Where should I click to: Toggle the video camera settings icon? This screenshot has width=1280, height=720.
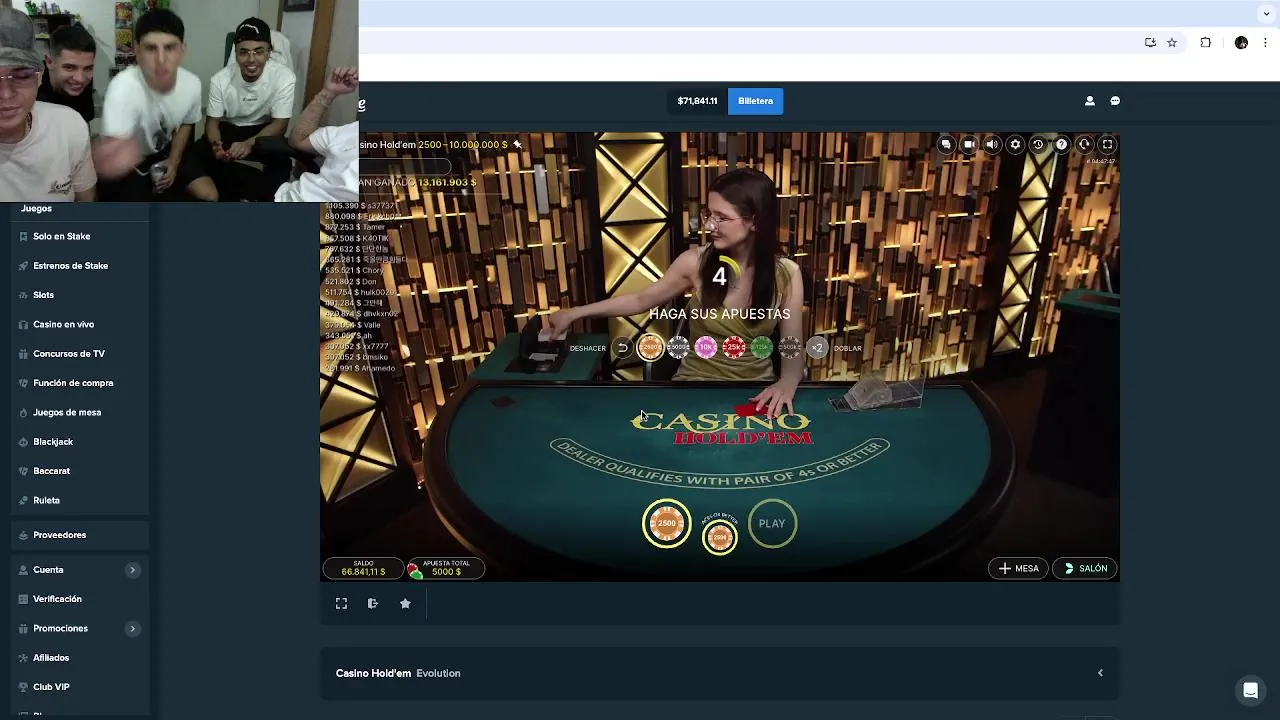[969, 144]
